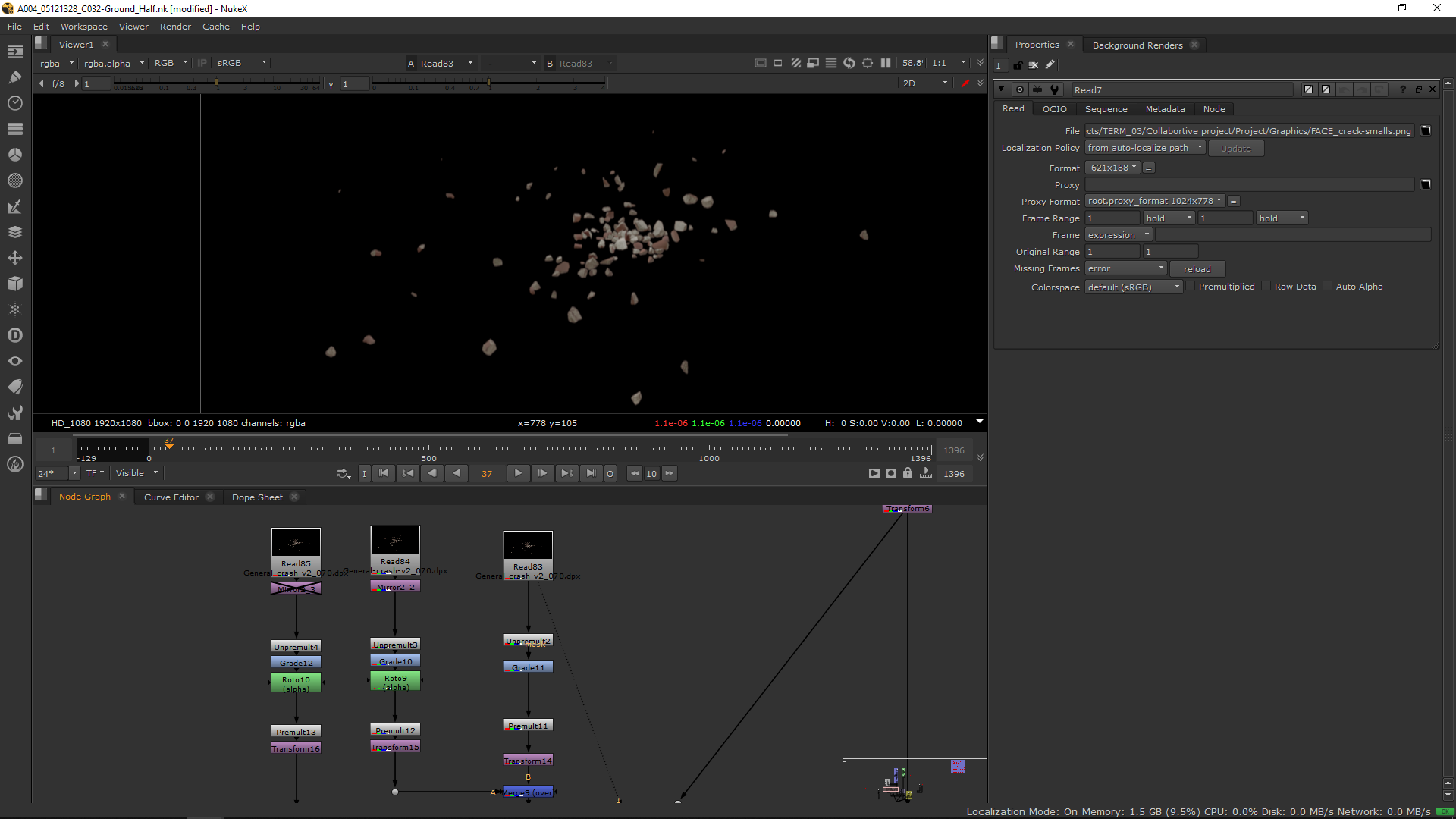Open the 3D nodes menu cube icon
This screenshot has height=819, width=1456.
pyautogui.click(x=14, y=284)
